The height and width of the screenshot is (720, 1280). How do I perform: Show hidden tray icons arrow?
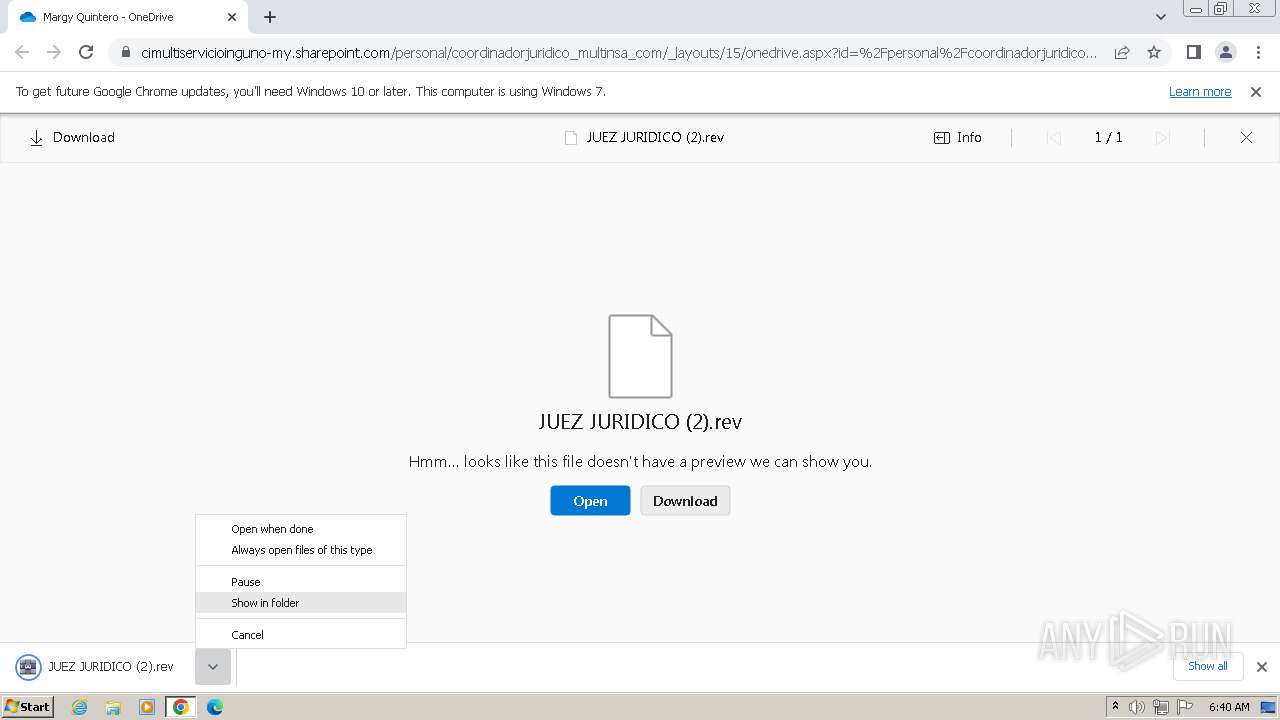pyautogui.click(x=1115, y=706)
